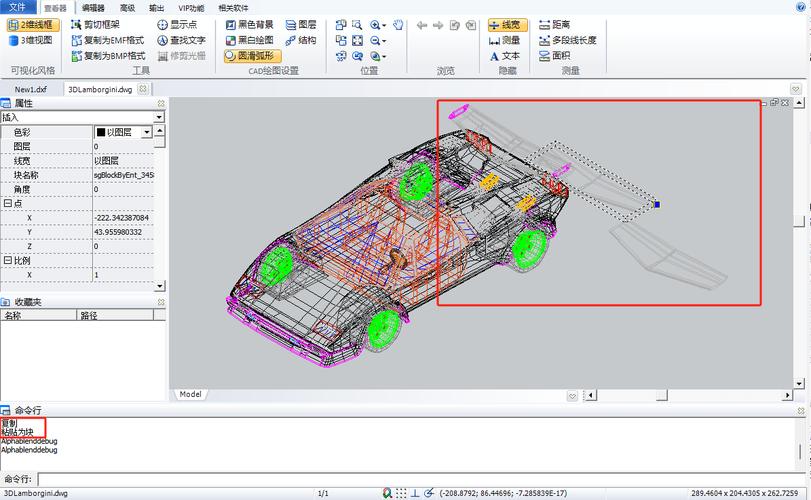Open help via question mark icon
Screen dimensions: 811x500
pyautogui.click(x=801, y=7)
